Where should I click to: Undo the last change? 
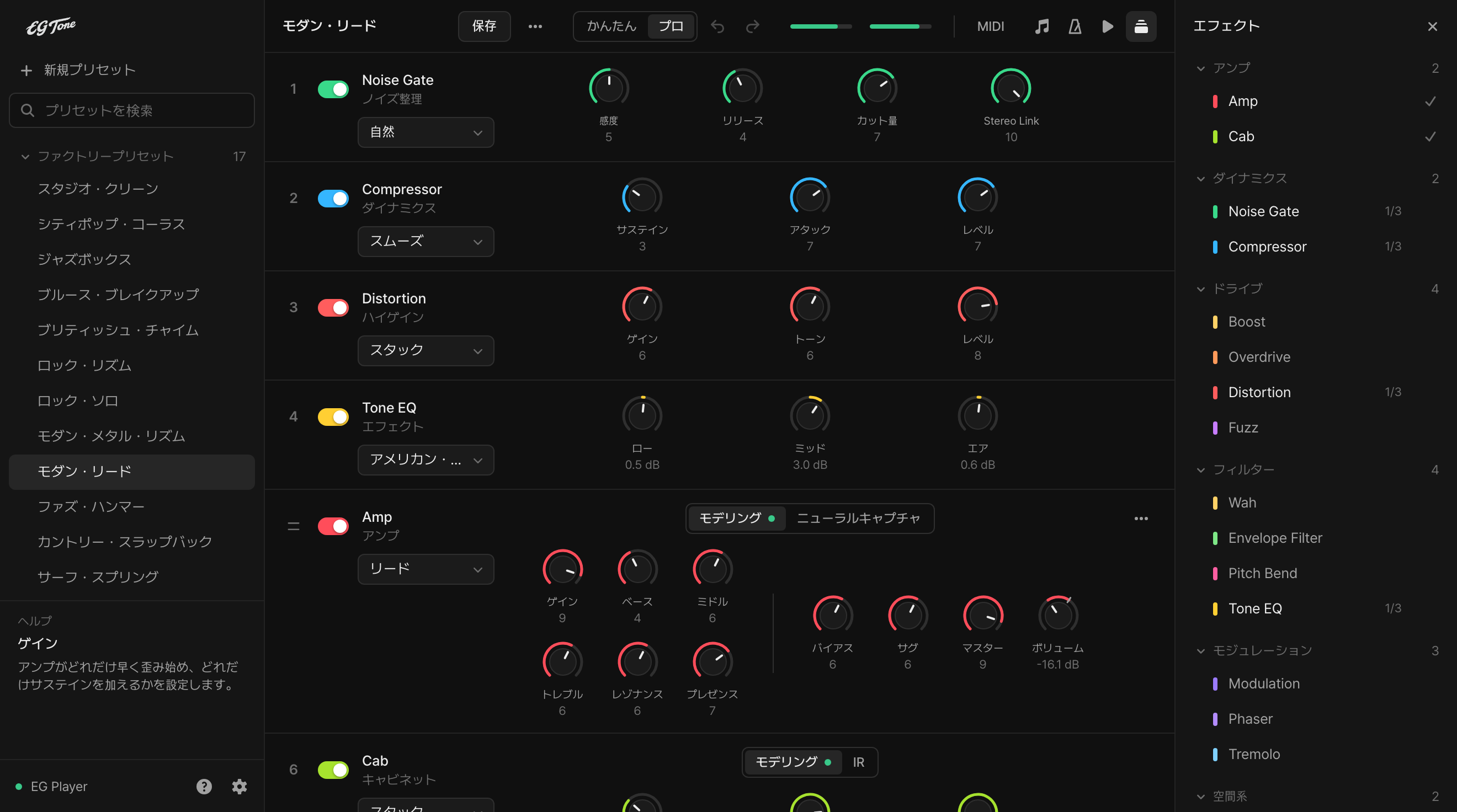717,26
